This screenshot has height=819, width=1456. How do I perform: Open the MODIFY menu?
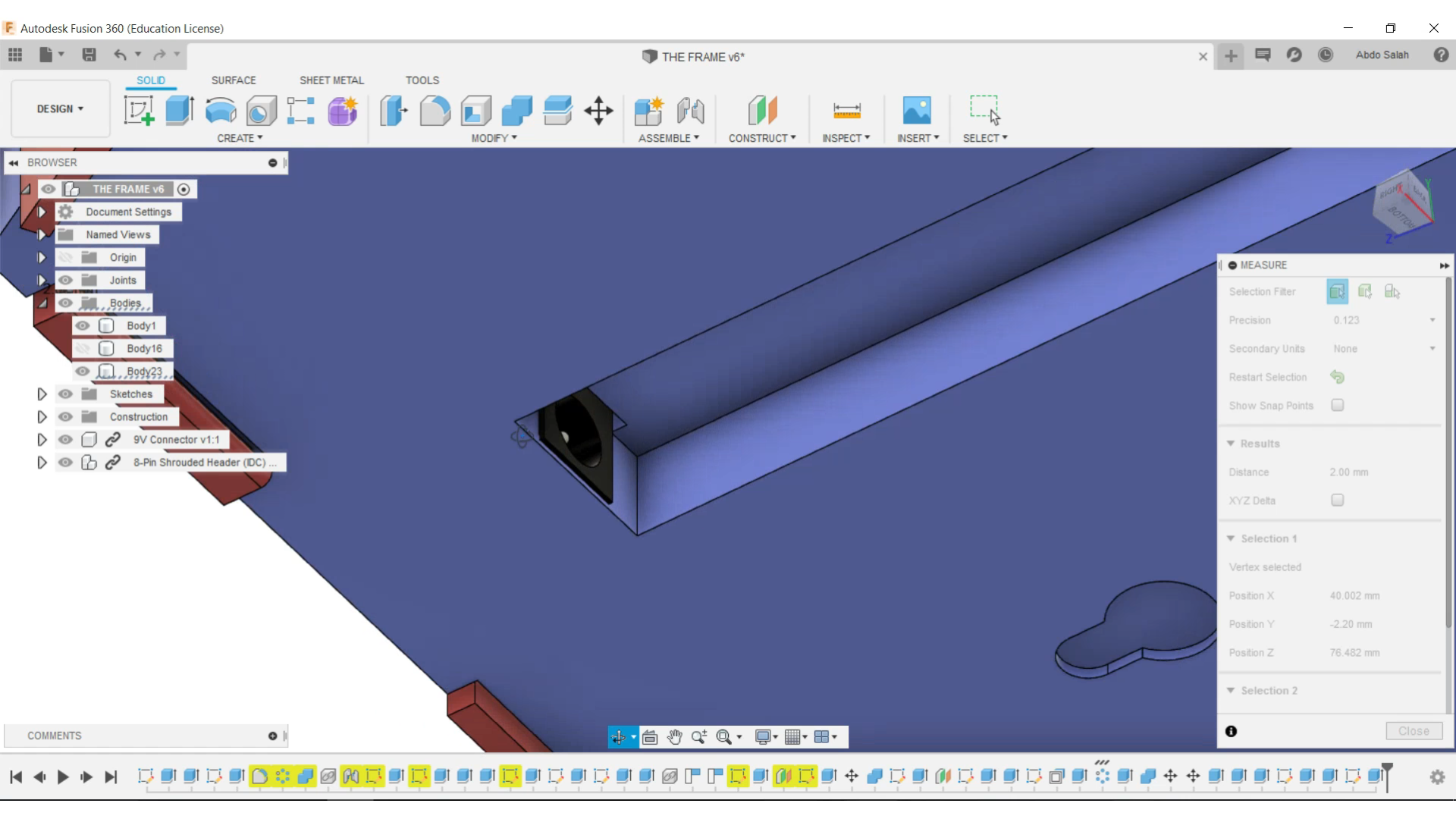tap(494, 138)
